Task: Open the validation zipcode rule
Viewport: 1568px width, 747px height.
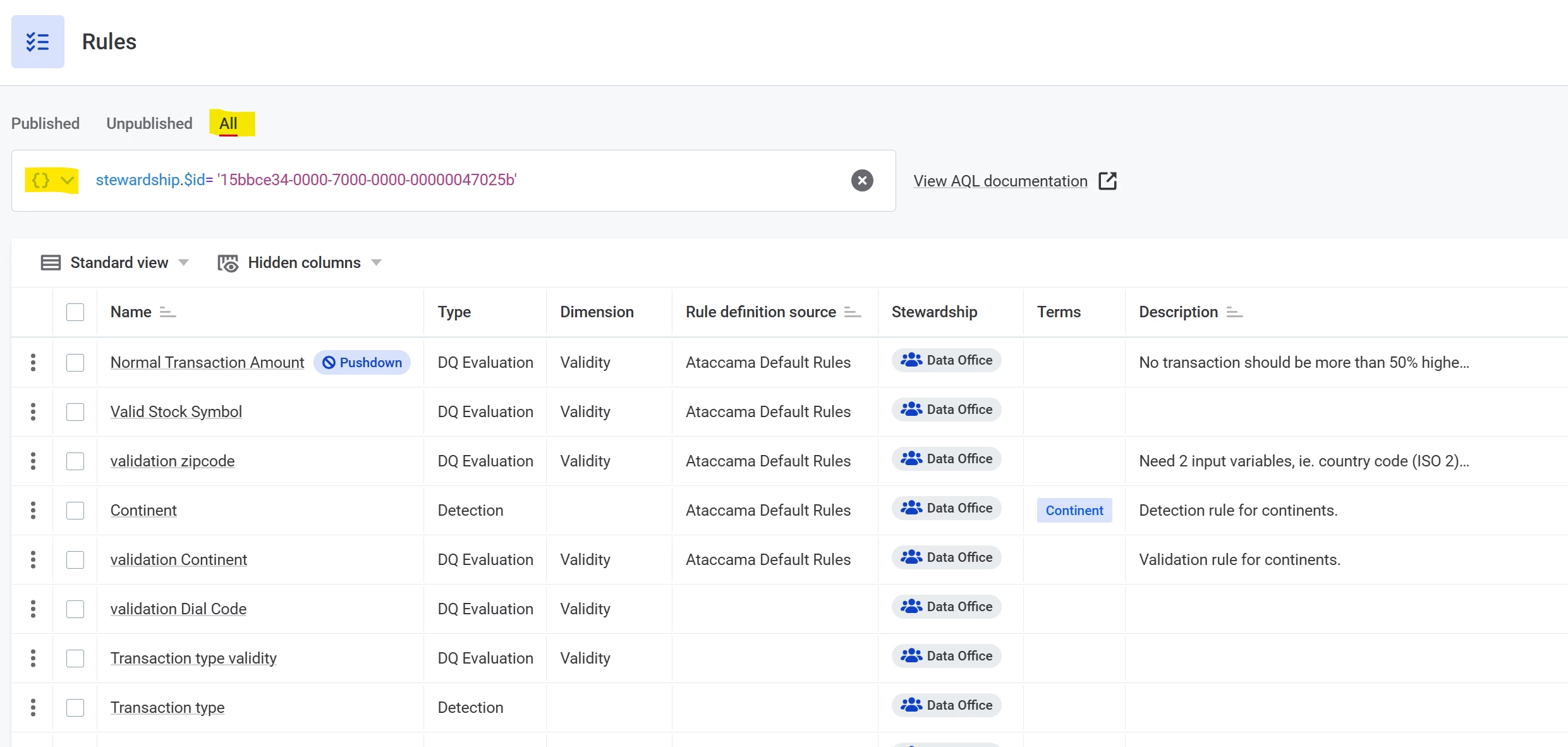Action: coord(173,461)
